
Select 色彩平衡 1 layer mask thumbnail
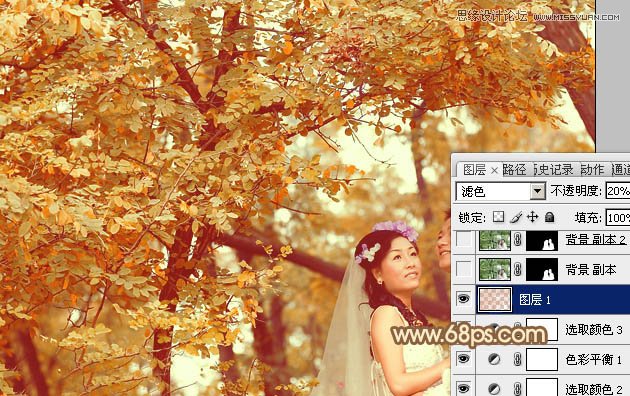click(542, 359)
